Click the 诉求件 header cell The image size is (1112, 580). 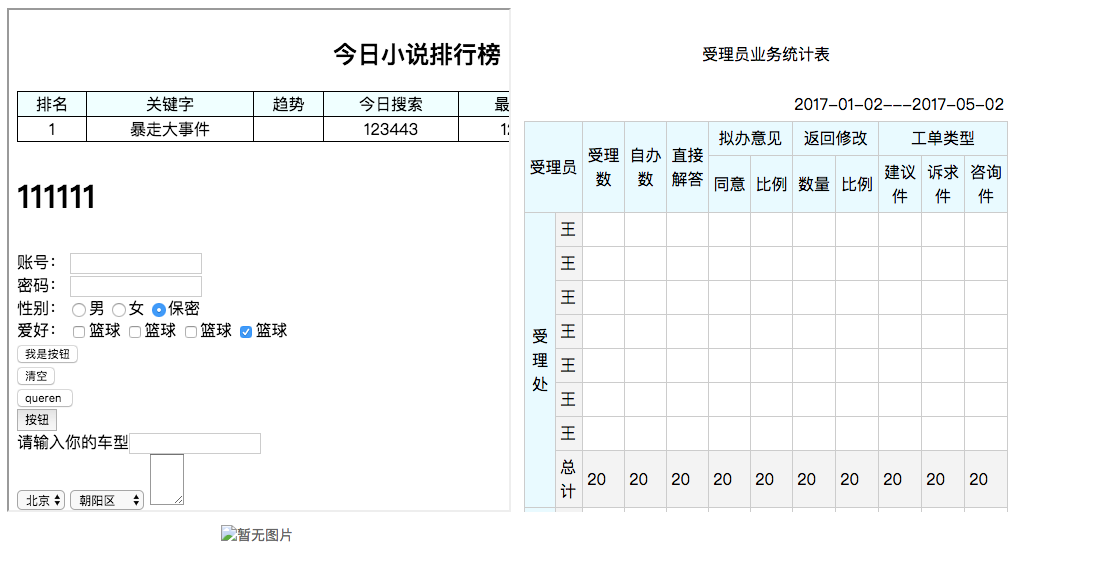[943, 184]
